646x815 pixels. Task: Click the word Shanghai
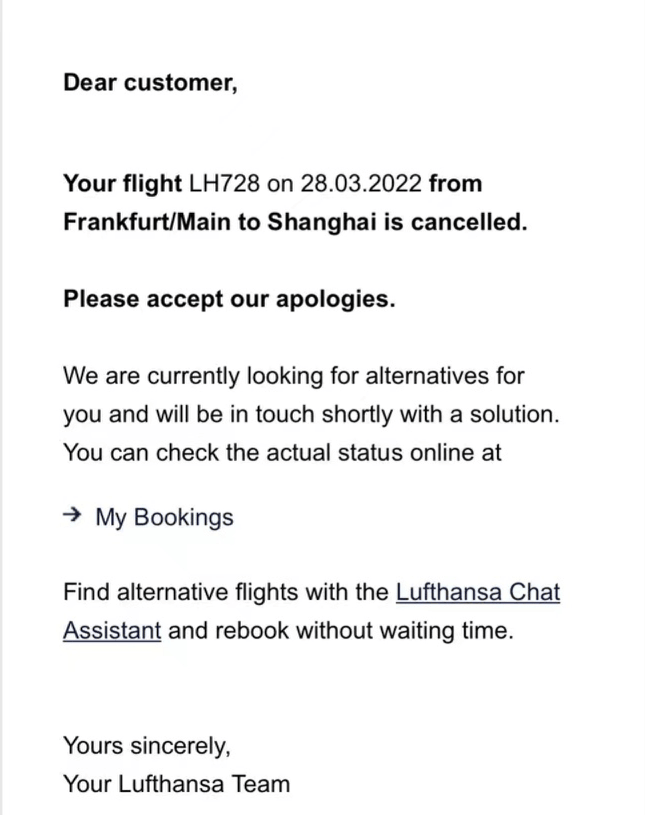pyautogui.click(x=320, y=222)
